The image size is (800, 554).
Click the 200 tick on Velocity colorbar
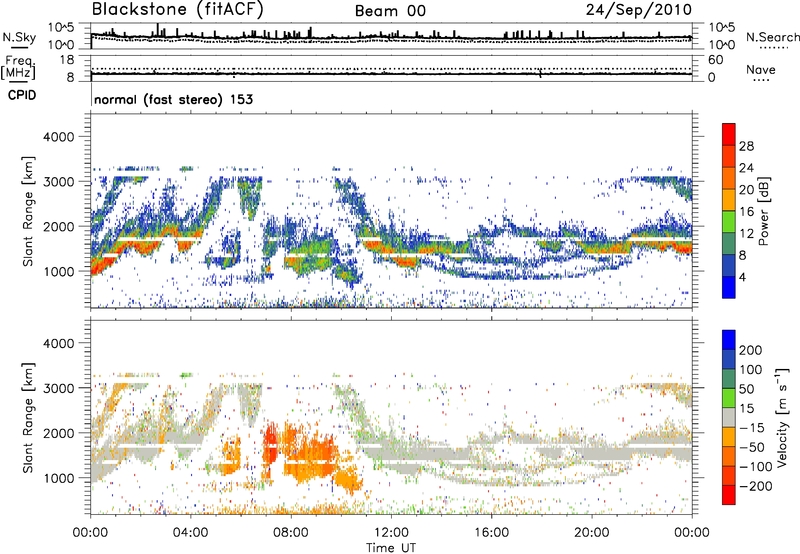tap(751, 350)
